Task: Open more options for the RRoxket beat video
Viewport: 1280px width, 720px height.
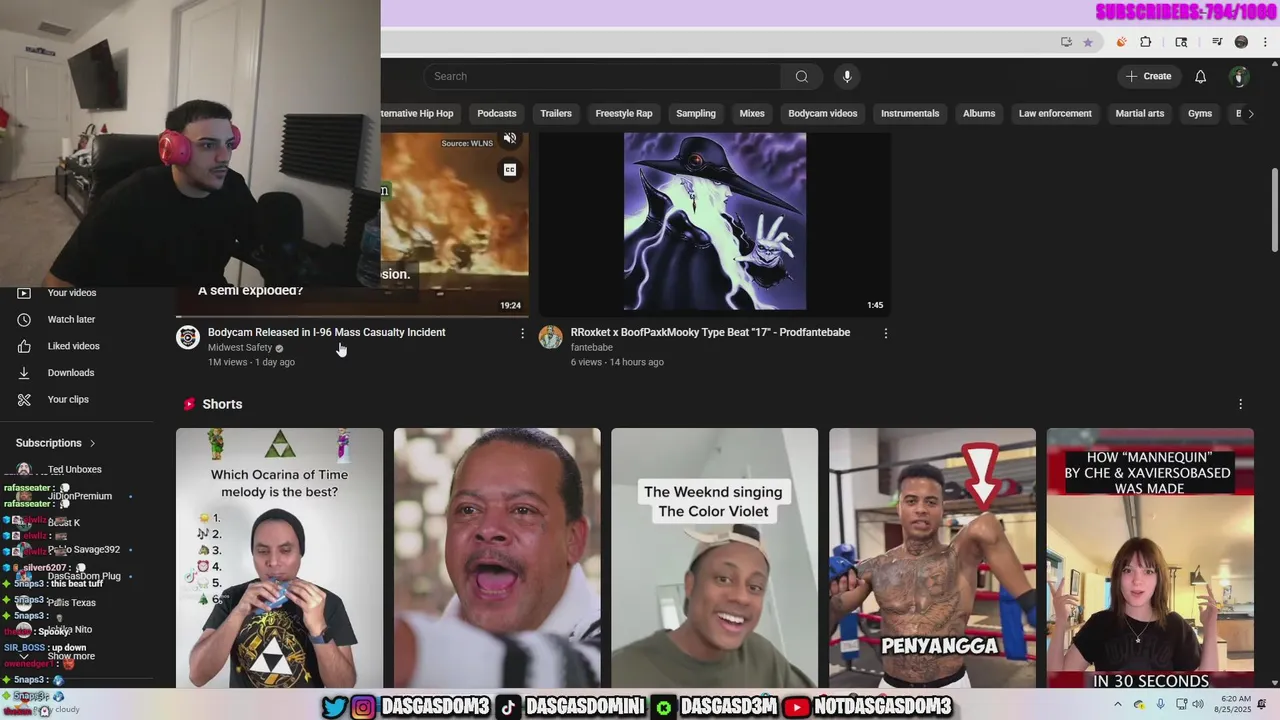Action: (885, 333)
